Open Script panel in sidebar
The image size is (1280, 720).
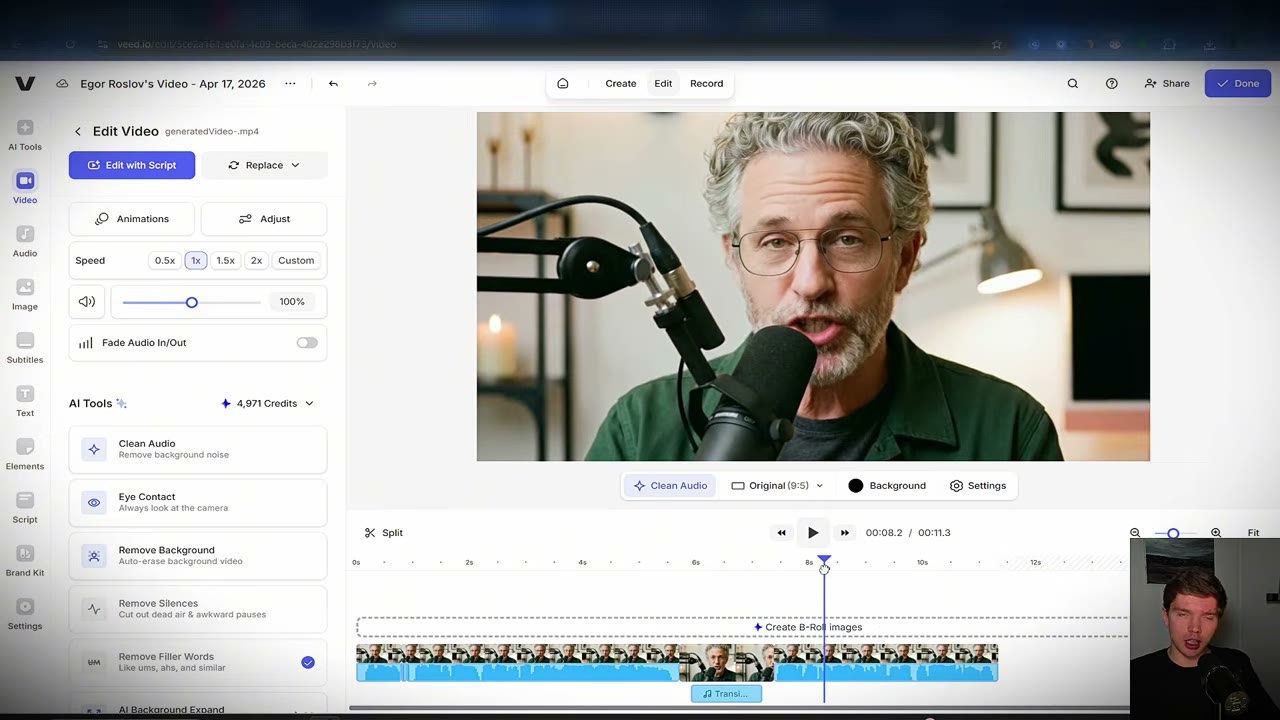[x=25, y=507]
